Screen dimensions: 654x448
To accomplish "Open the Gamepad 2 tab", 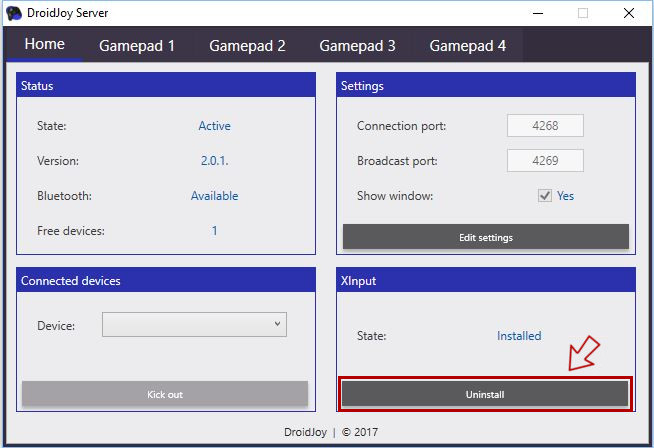I will [247, 45].
